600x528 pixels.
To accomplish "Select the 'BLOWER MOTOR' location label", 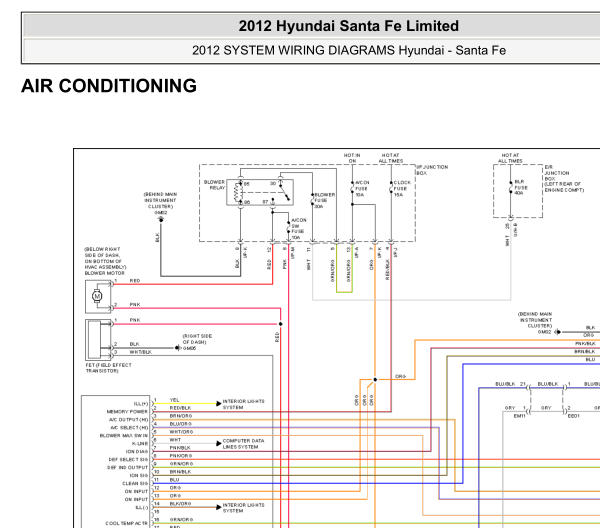I will point(105,261).
